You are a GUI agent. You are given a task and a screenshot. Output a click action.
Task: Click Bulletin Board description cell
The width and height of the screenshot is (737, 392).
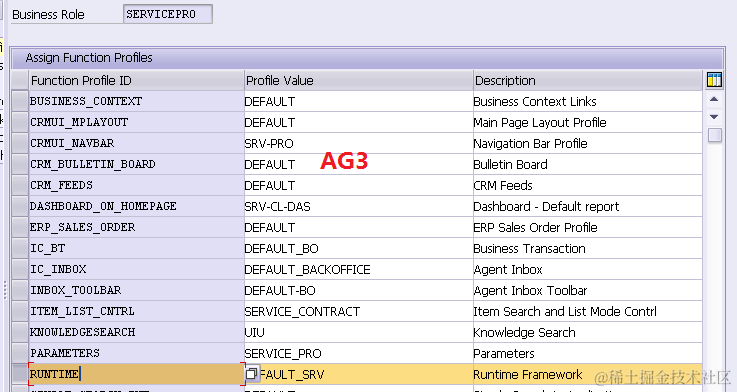(x=588, y=164)
